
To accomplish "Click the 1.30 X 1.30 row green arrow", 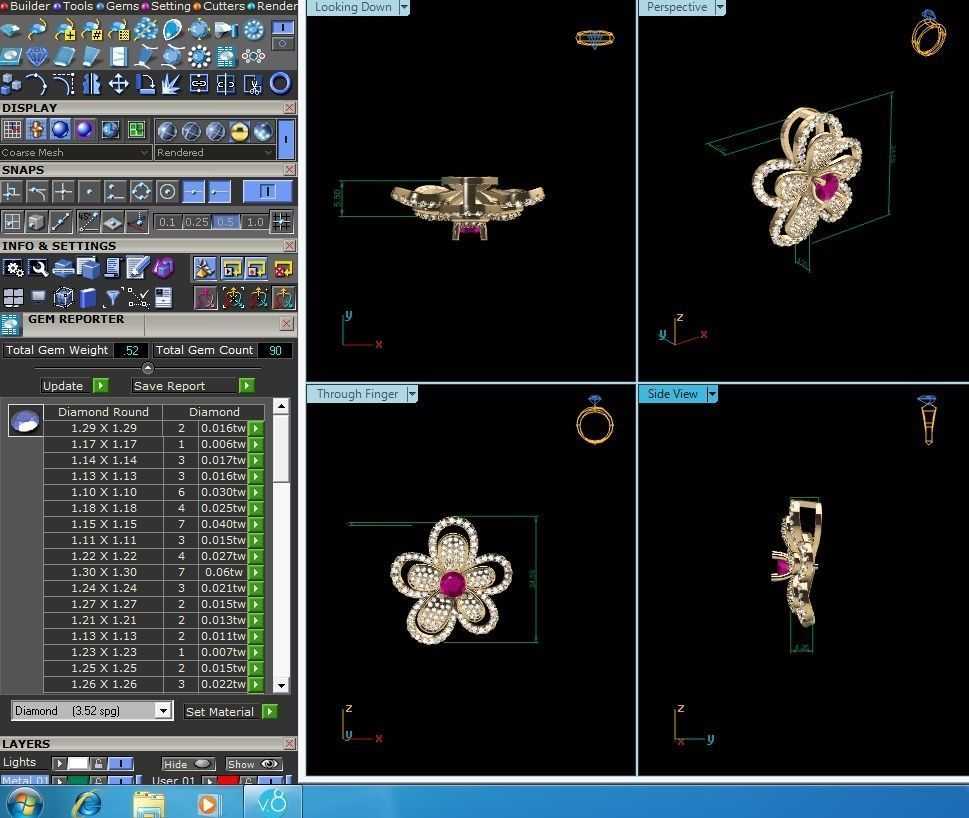I will [x=256, y=573].
